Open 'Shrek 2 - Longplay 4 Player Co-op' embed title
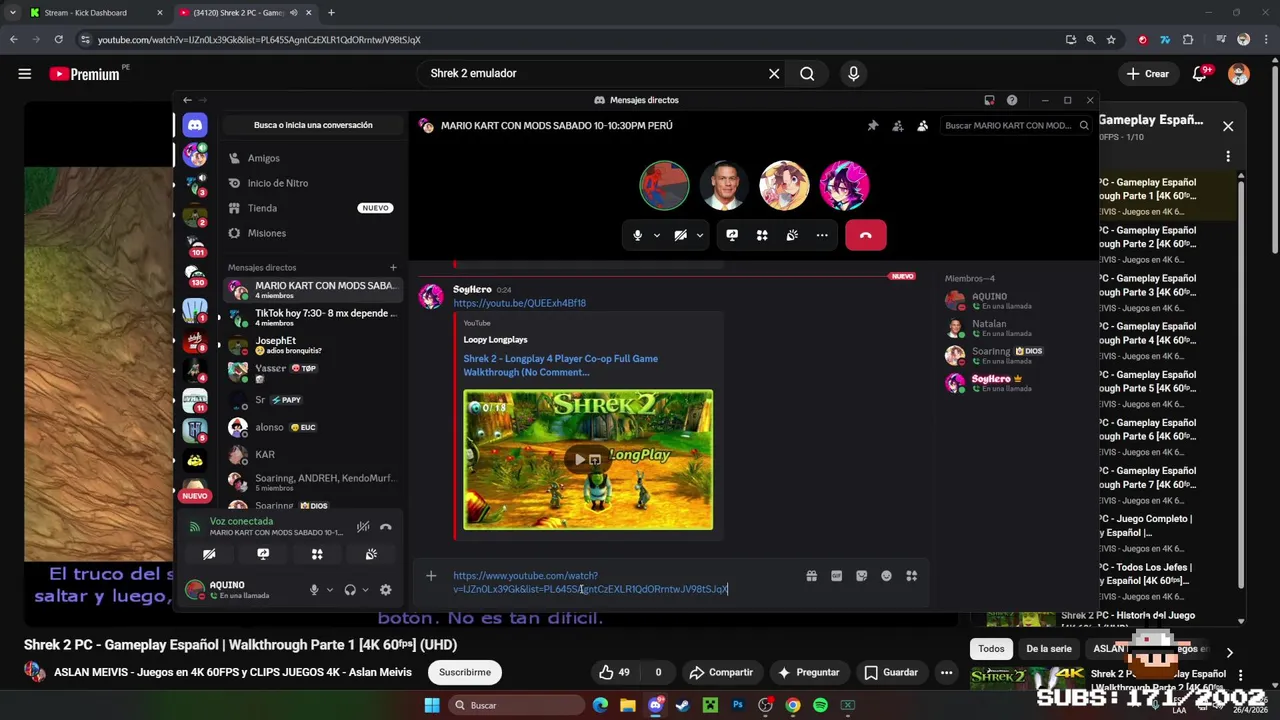The height and width of the screenshot is (720, 1280). (x=560, y=365)
